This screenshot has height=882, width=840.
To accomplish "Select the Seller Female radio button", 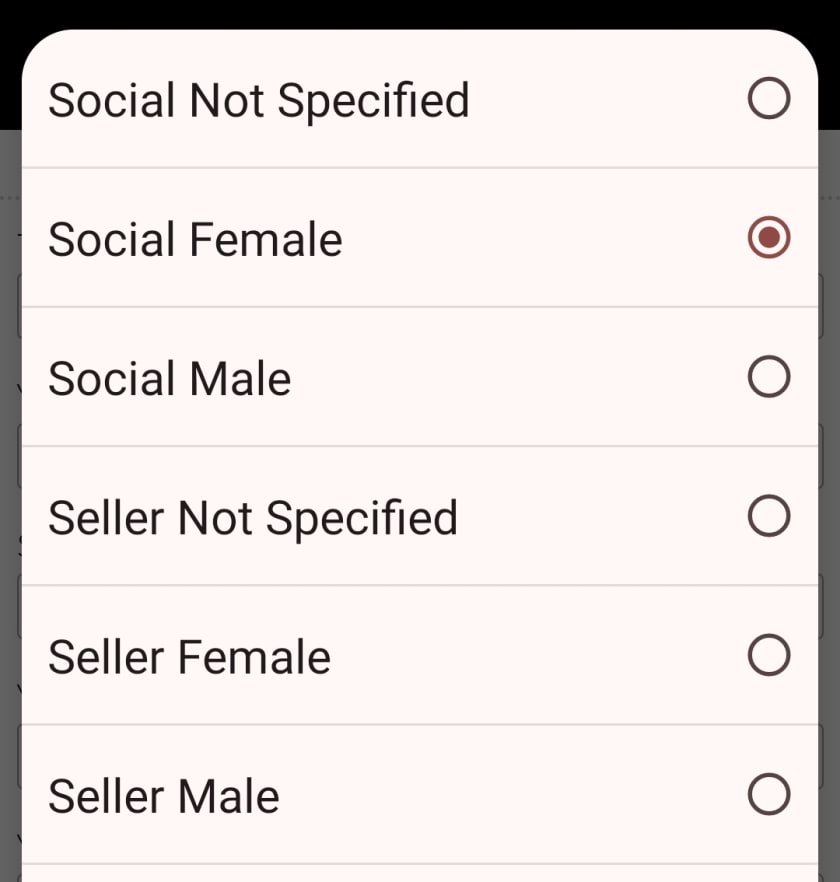I will point(769,655).
